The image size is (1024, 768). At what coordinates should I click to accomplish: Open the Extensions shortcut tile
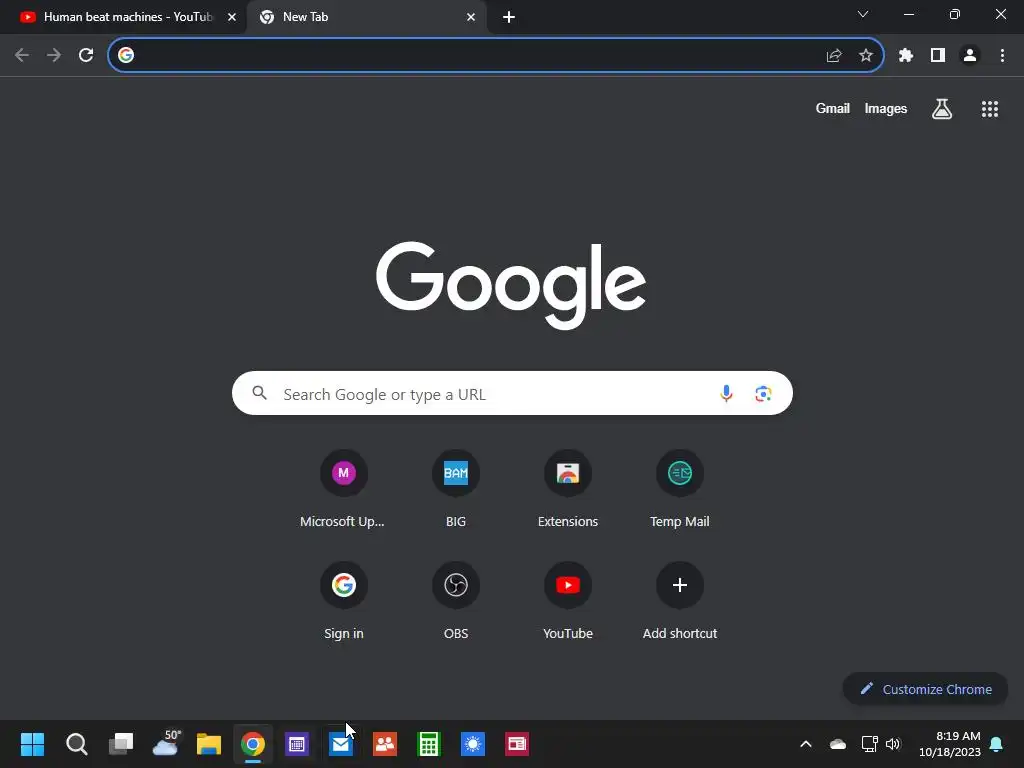coord(568,488)
